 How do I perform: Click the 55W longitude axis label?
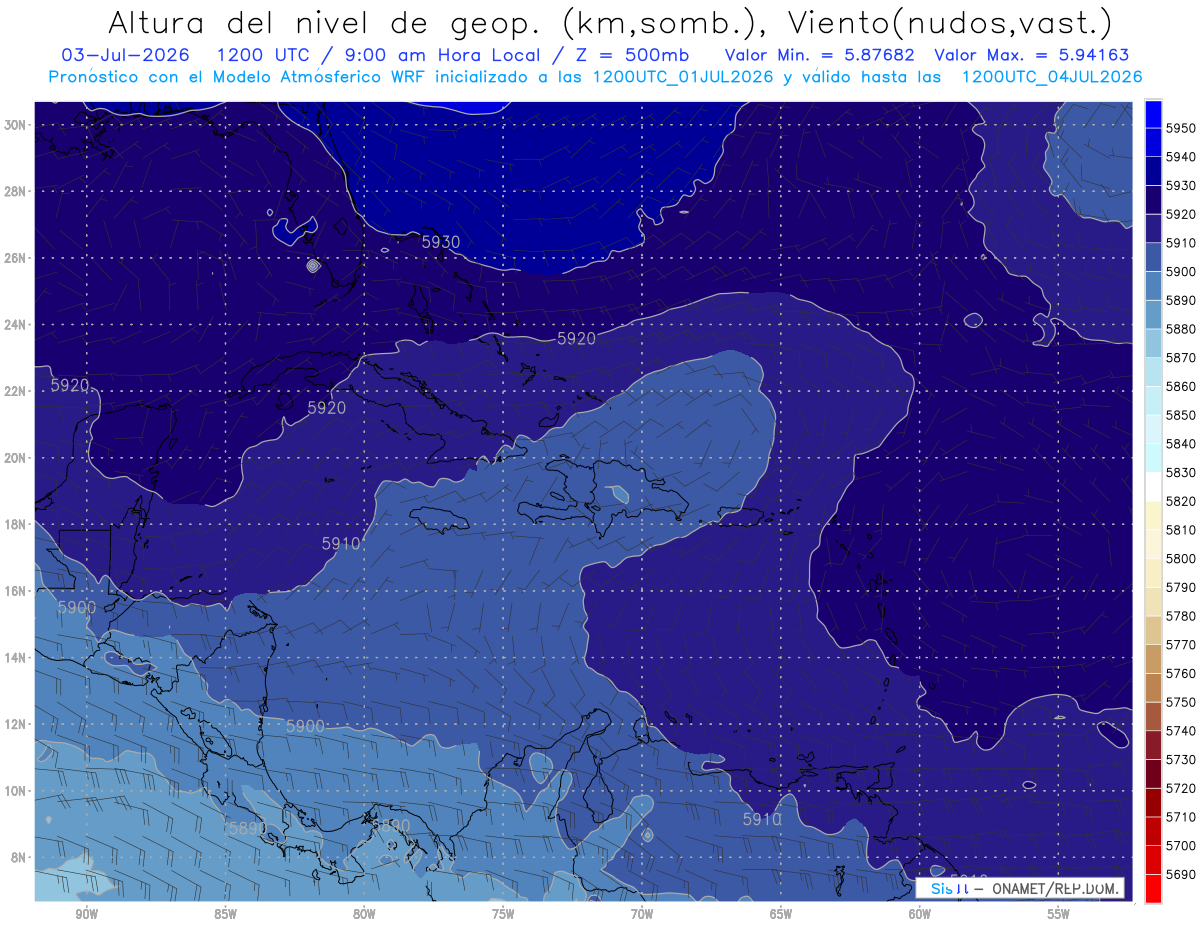1059,914
